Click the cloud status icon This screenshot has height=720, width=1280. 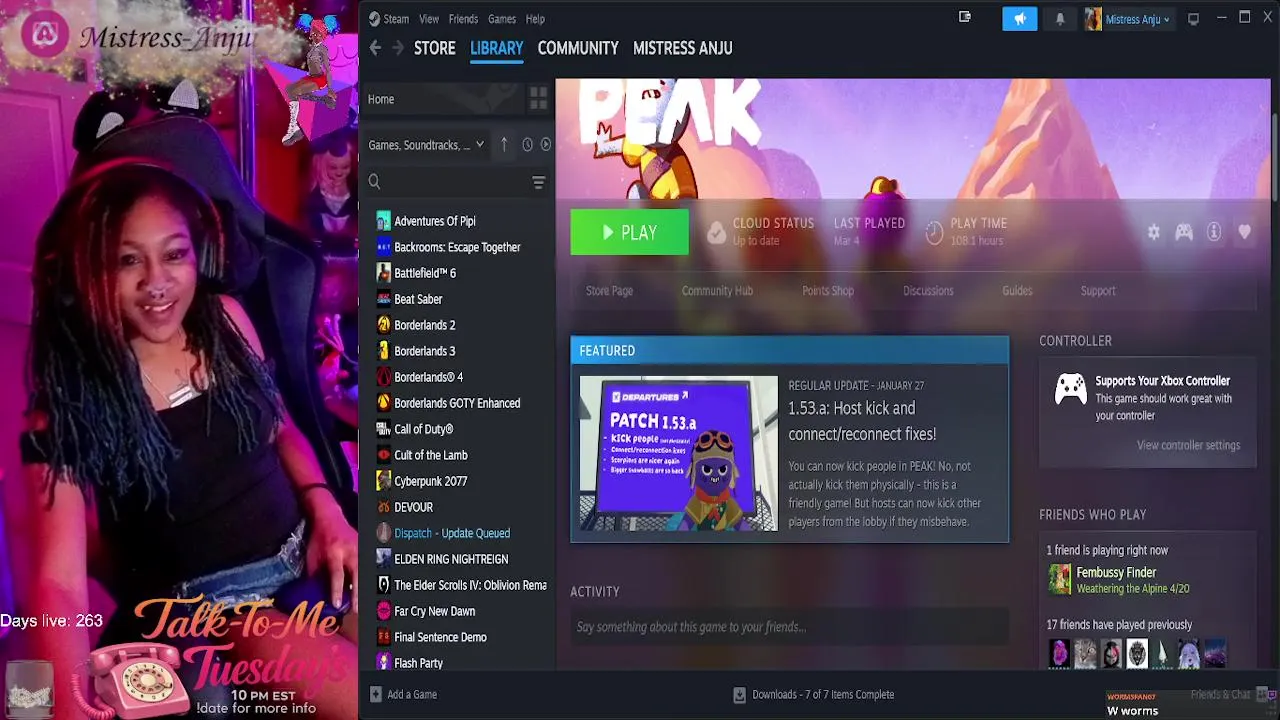[716, 233]
